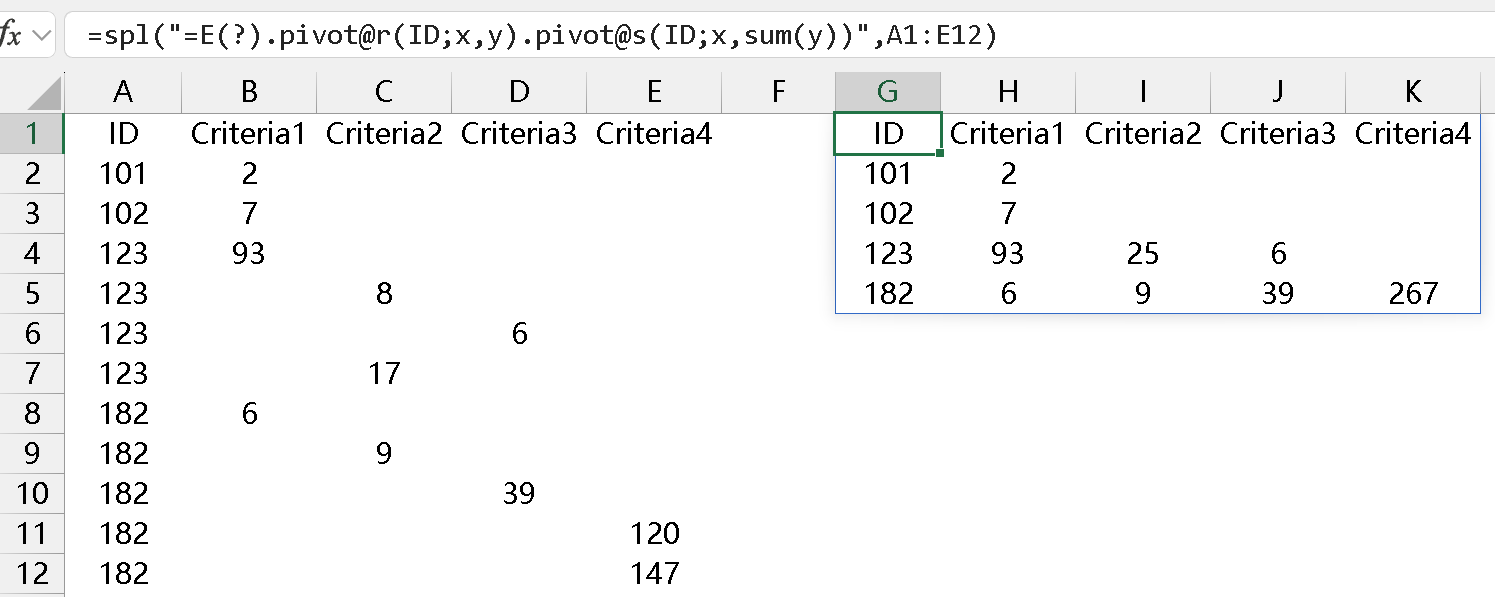Select row 1 header
Screen dimensions: 1495x597
pyautogui.click(x=32, y=133)
